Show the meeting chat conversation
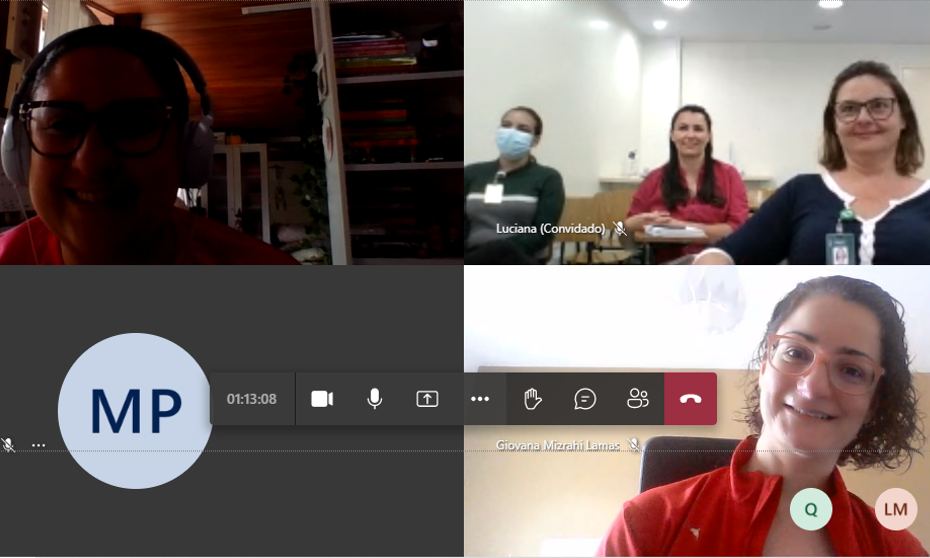Screen dimensions: 930x558 click(585, 399)
